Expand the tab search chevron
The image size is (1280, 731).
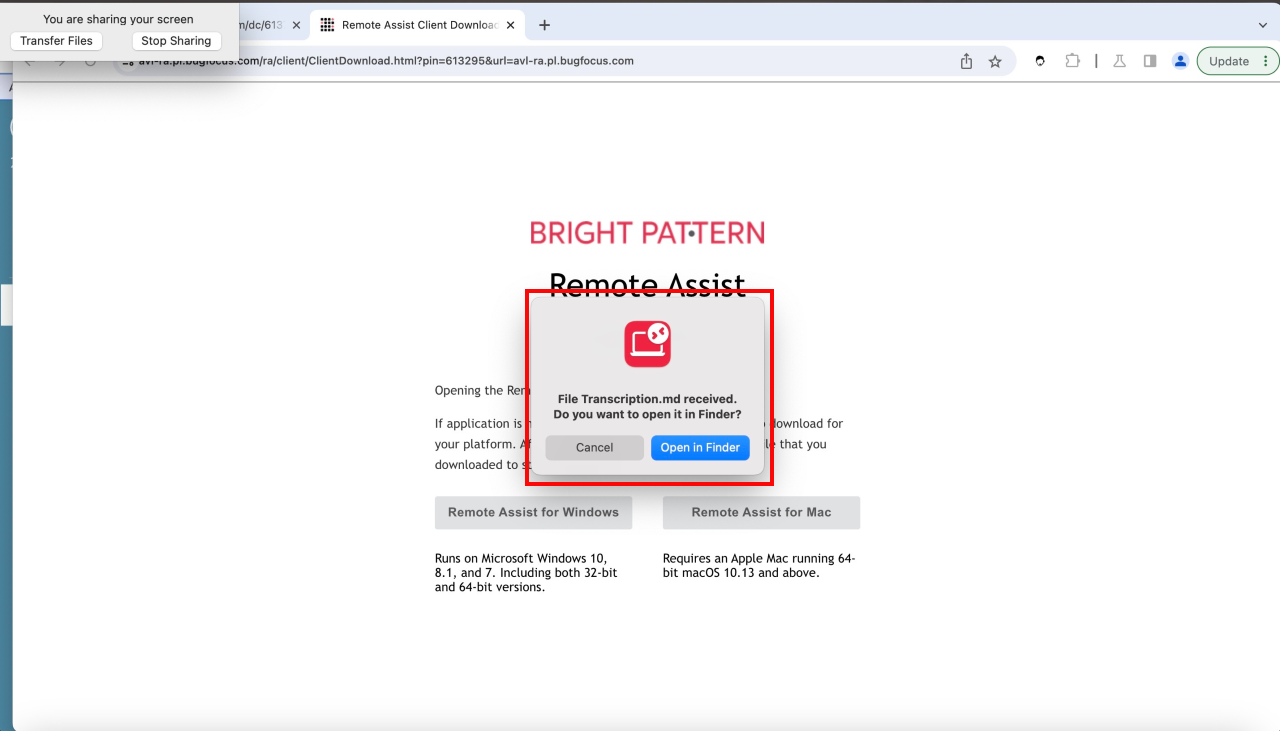click(1262, 25)
